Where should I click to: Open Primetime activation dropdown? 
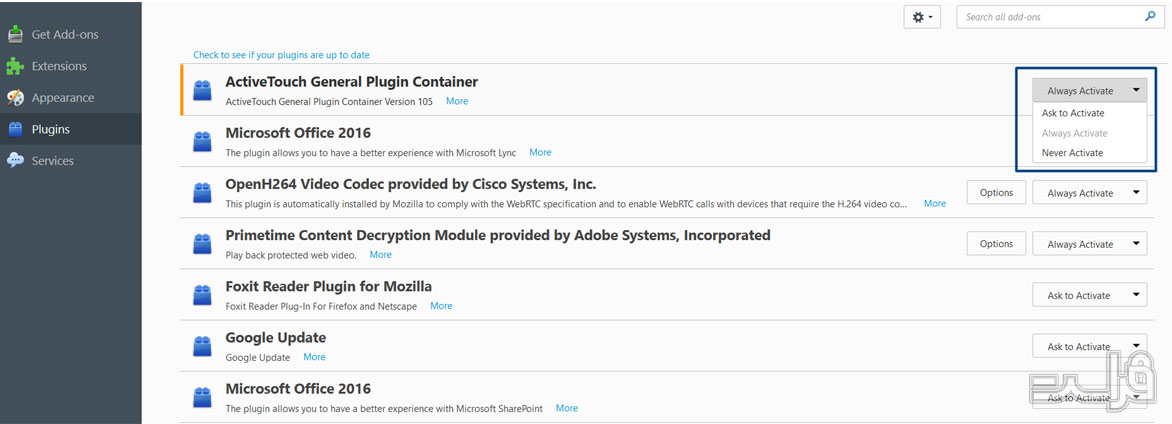coord(1089,244)
